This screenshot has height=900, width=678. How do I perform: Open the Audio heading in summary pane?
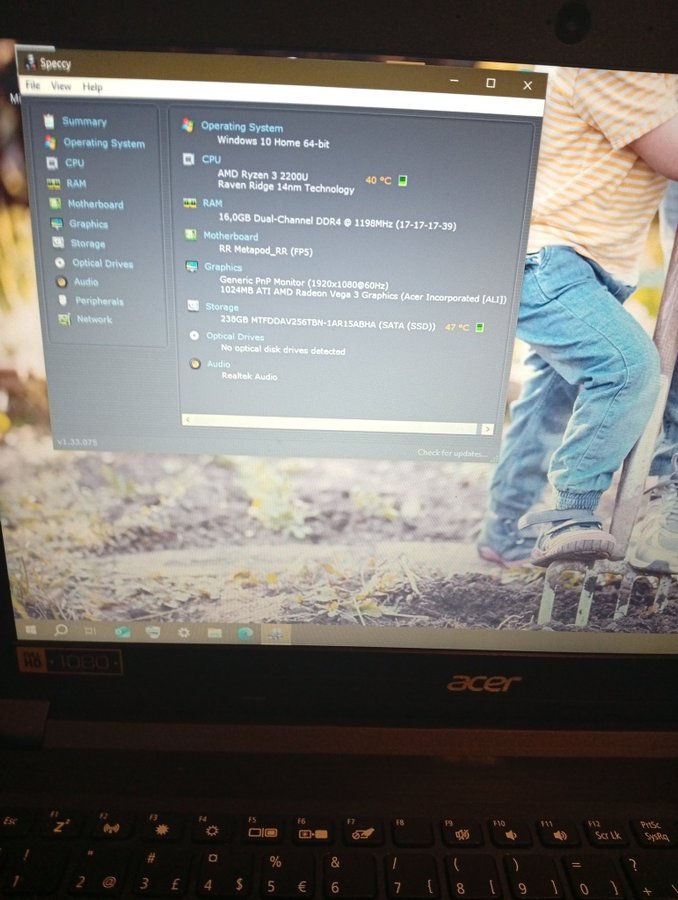pos(219,364)
